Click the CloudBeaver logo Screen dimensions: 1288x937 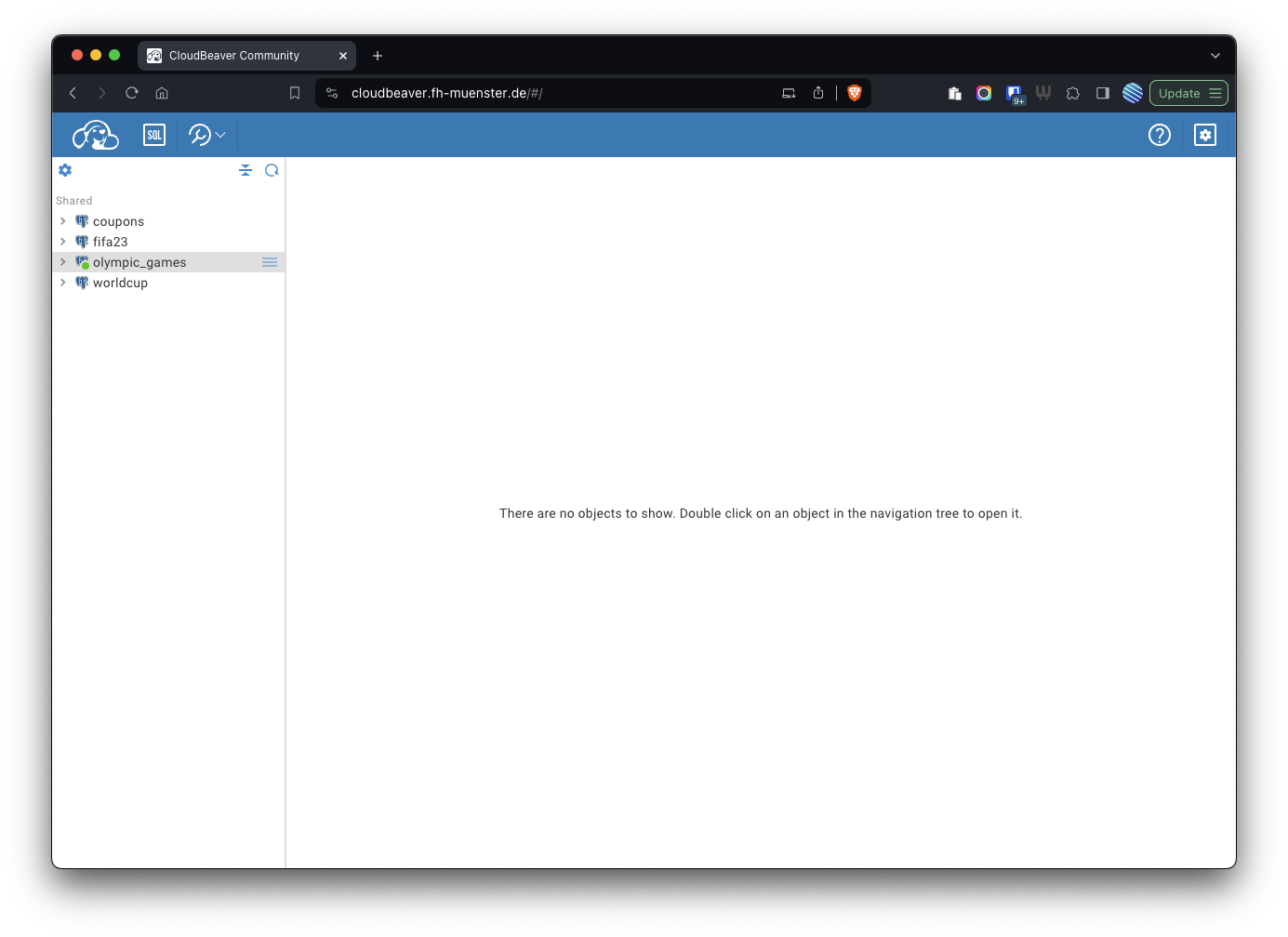96,135
